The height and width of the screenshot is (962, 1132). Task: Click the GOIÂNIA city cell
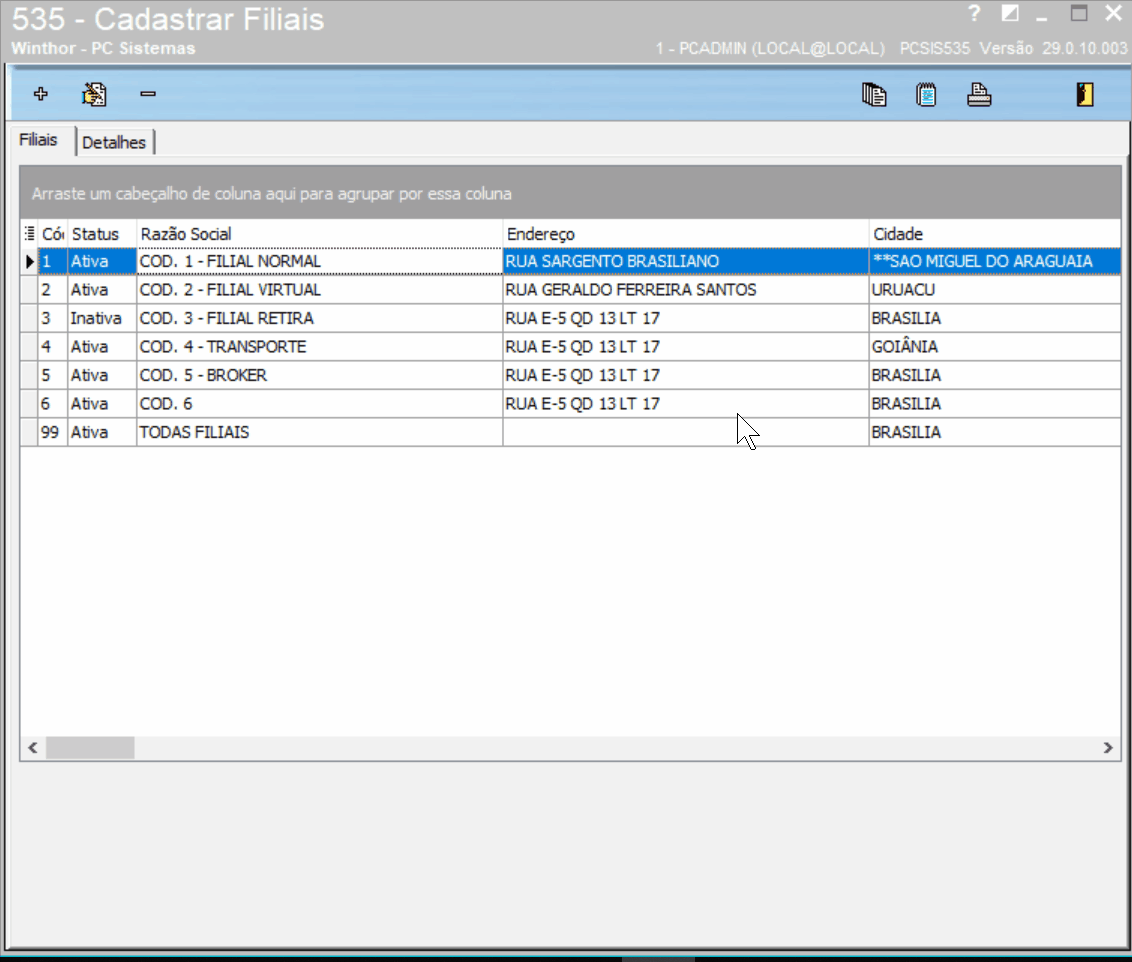[995, 346]
